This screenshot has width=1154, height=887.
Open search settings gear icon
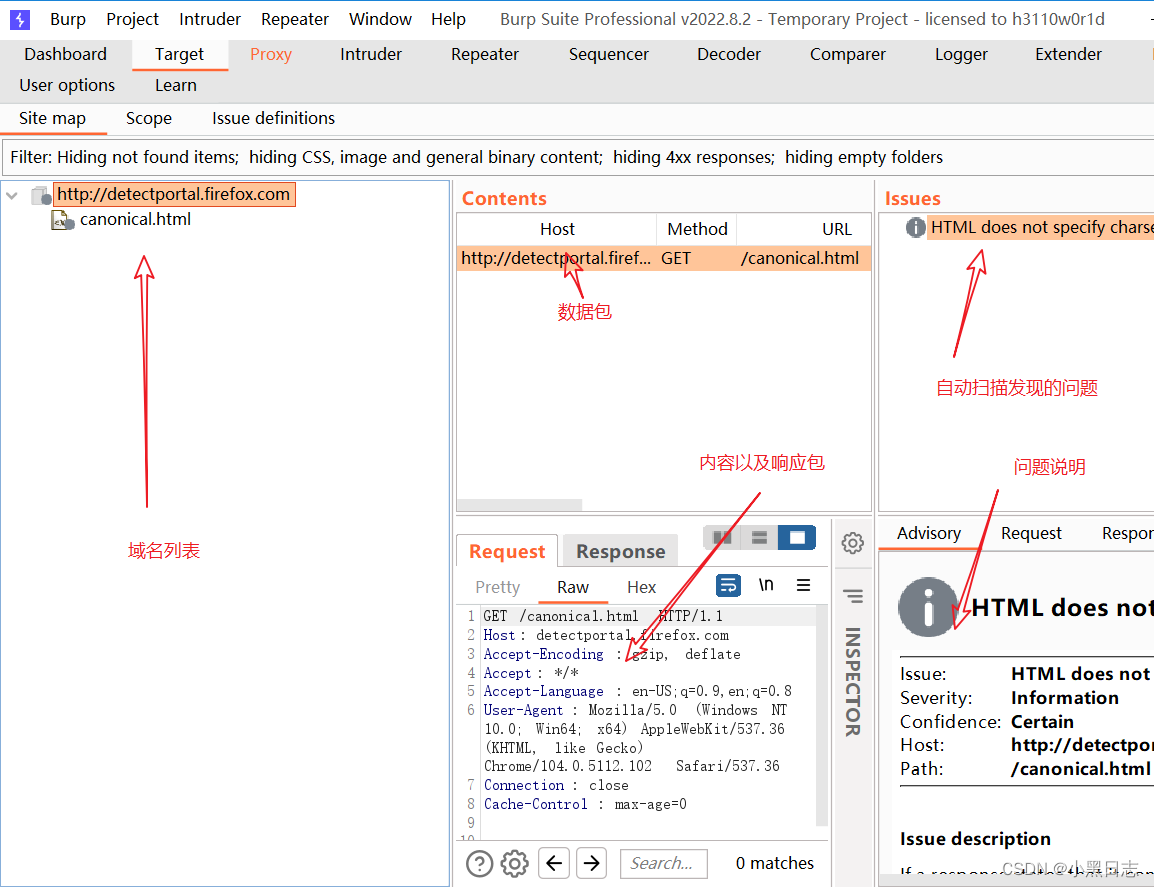(514, 863)
